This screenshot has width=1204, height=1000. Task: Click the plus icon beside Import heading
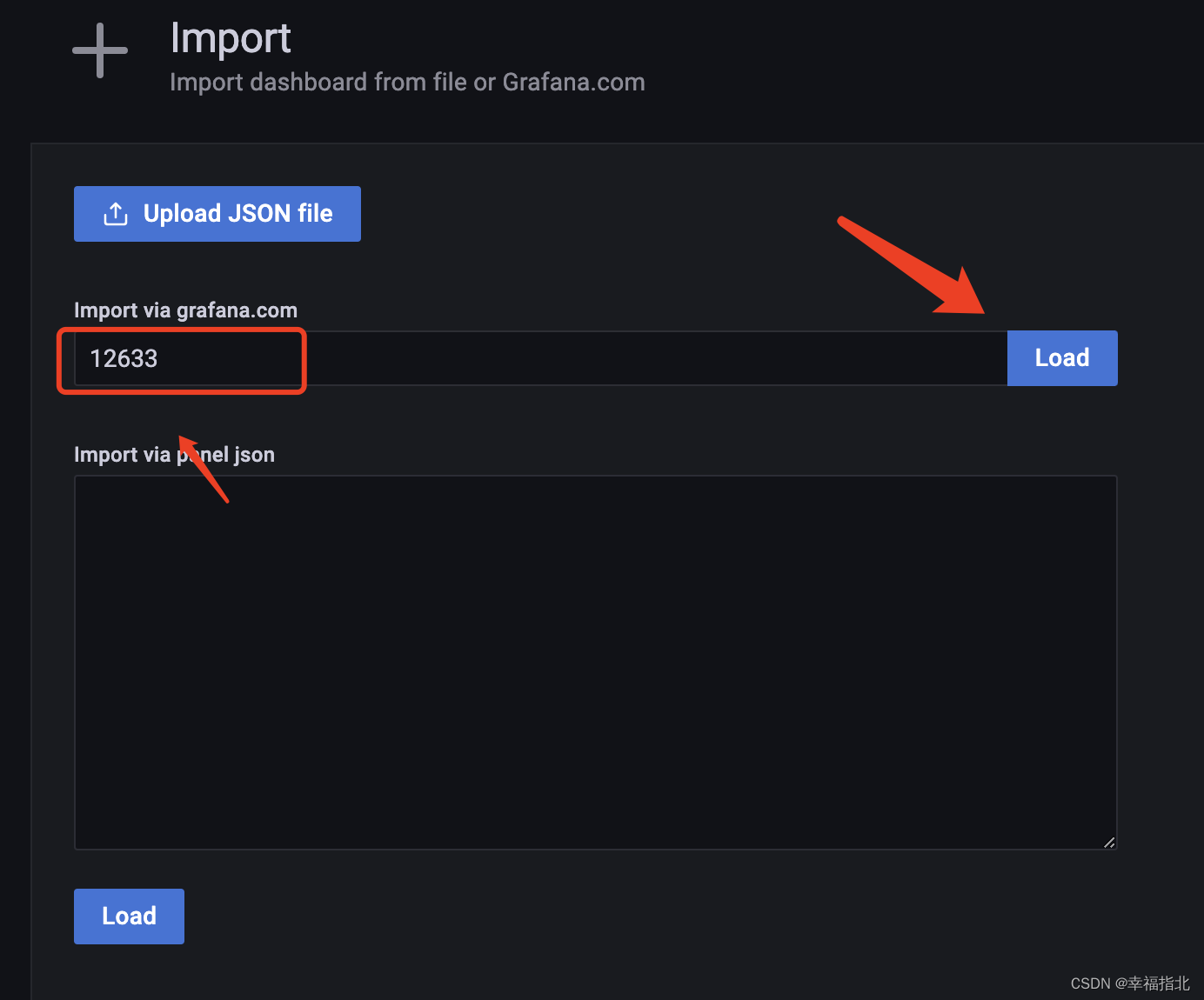pyautogui.click(x=100, y=50)
